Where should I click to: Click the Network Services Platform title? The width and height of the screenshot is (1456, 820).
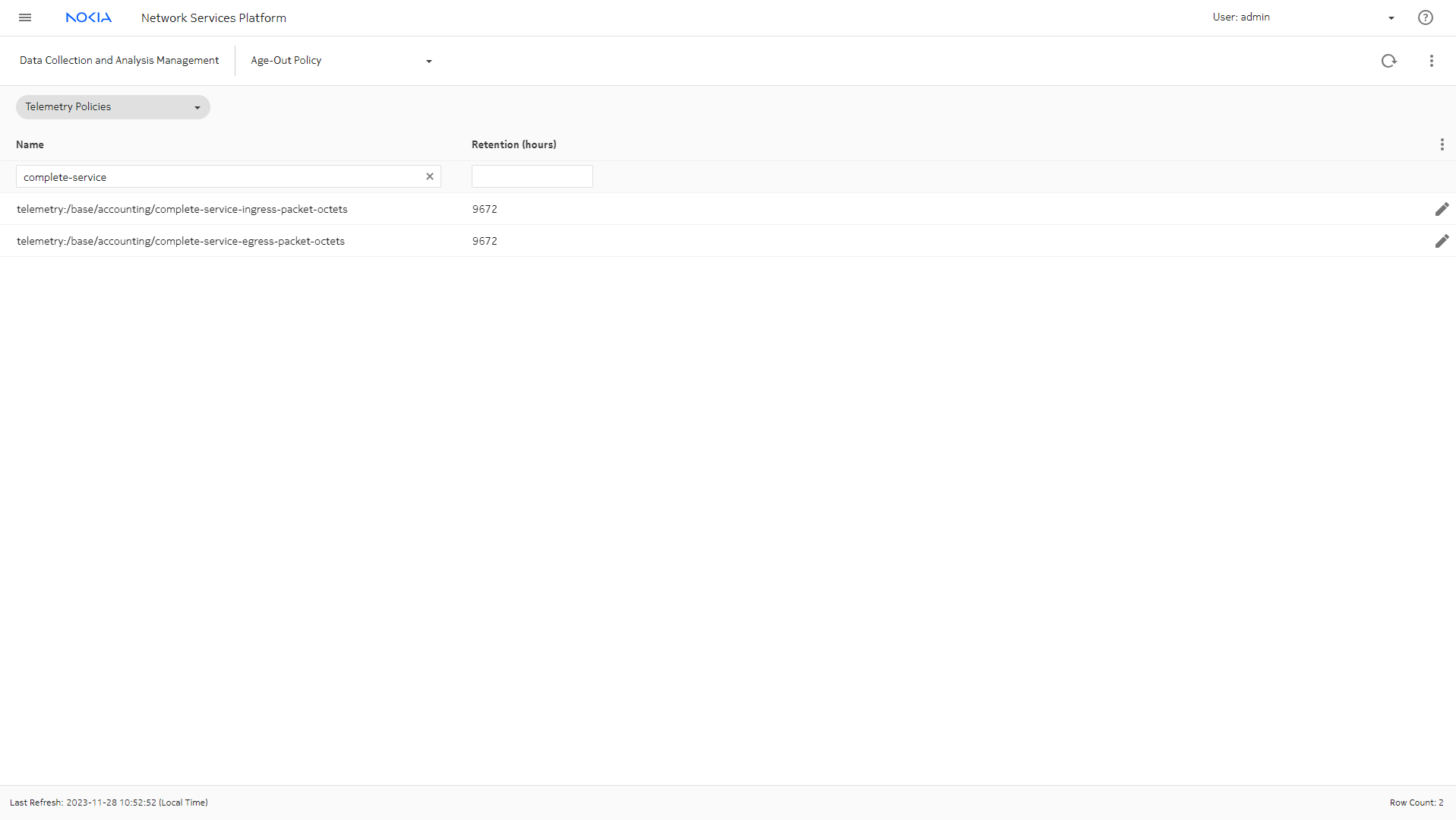(x=213, y=17)
